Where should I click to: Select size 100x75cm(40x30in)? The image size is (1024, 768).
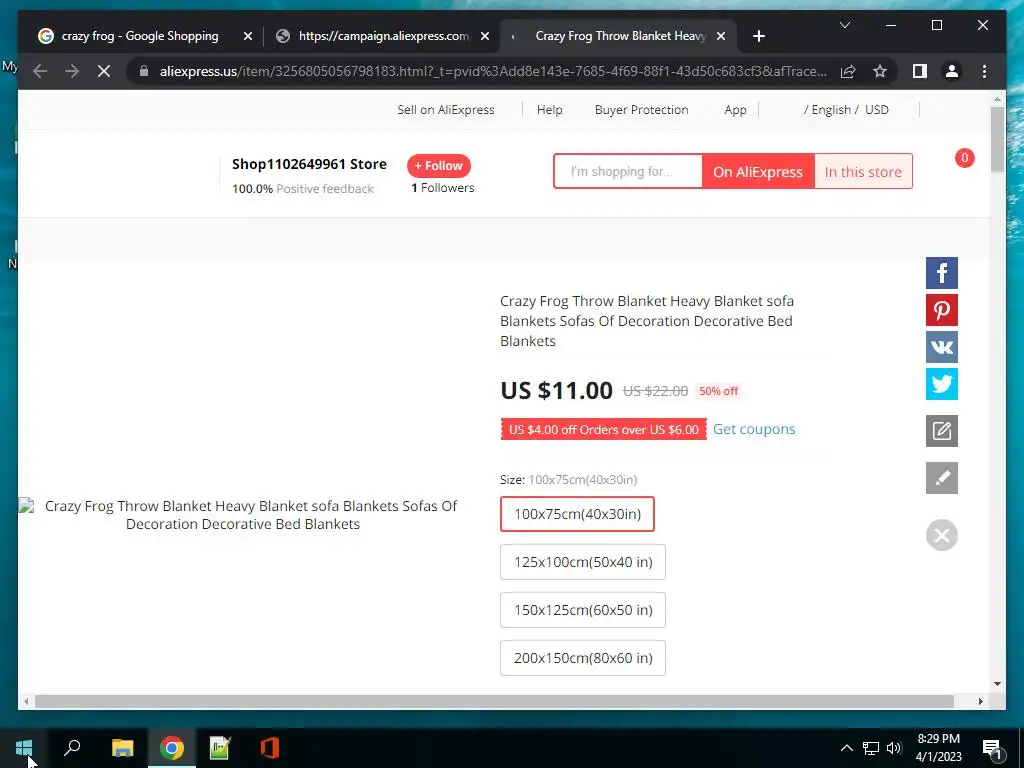pos(577,514)
